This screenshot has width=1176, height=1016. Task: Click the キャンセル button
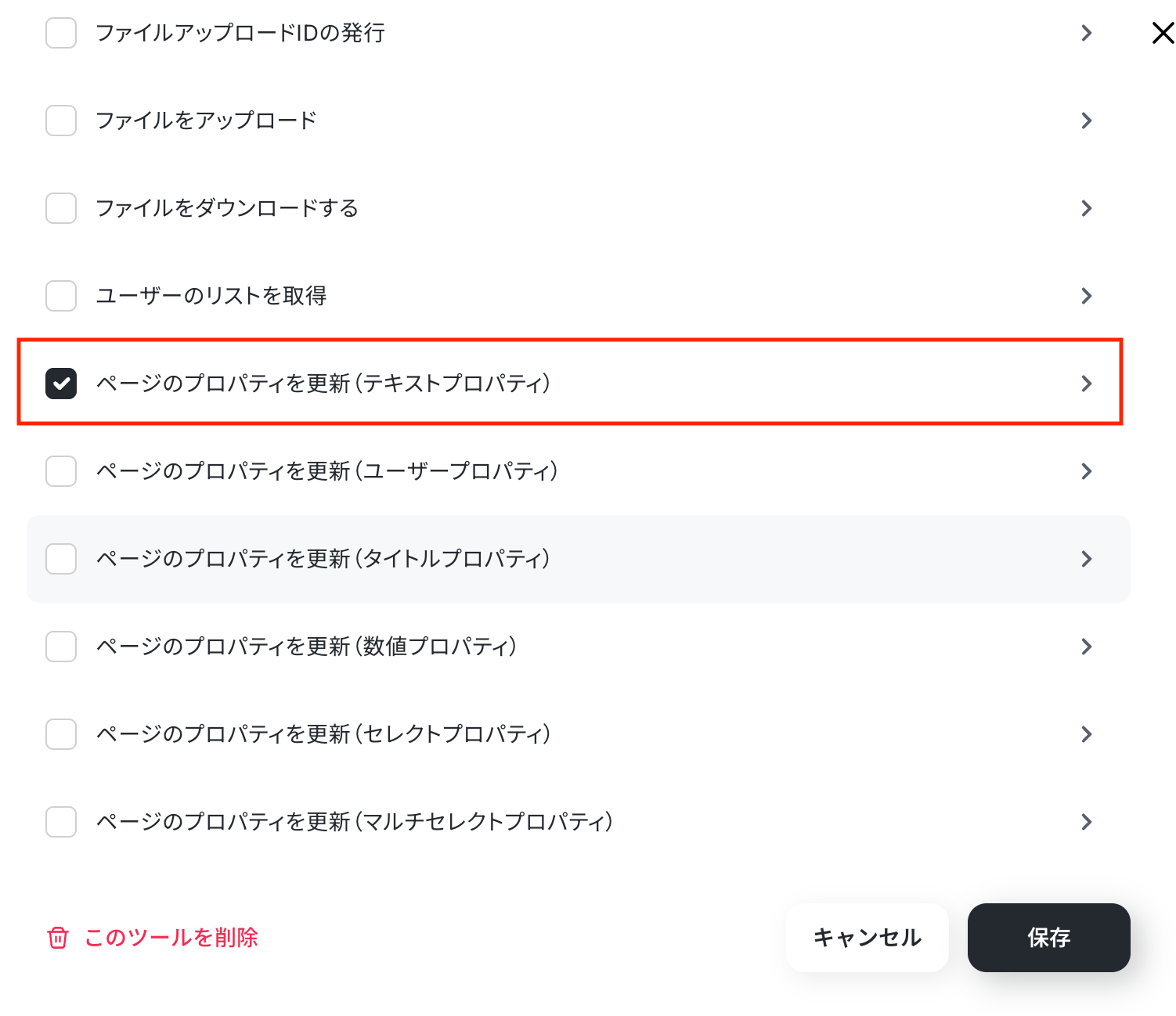pos(867,938)
